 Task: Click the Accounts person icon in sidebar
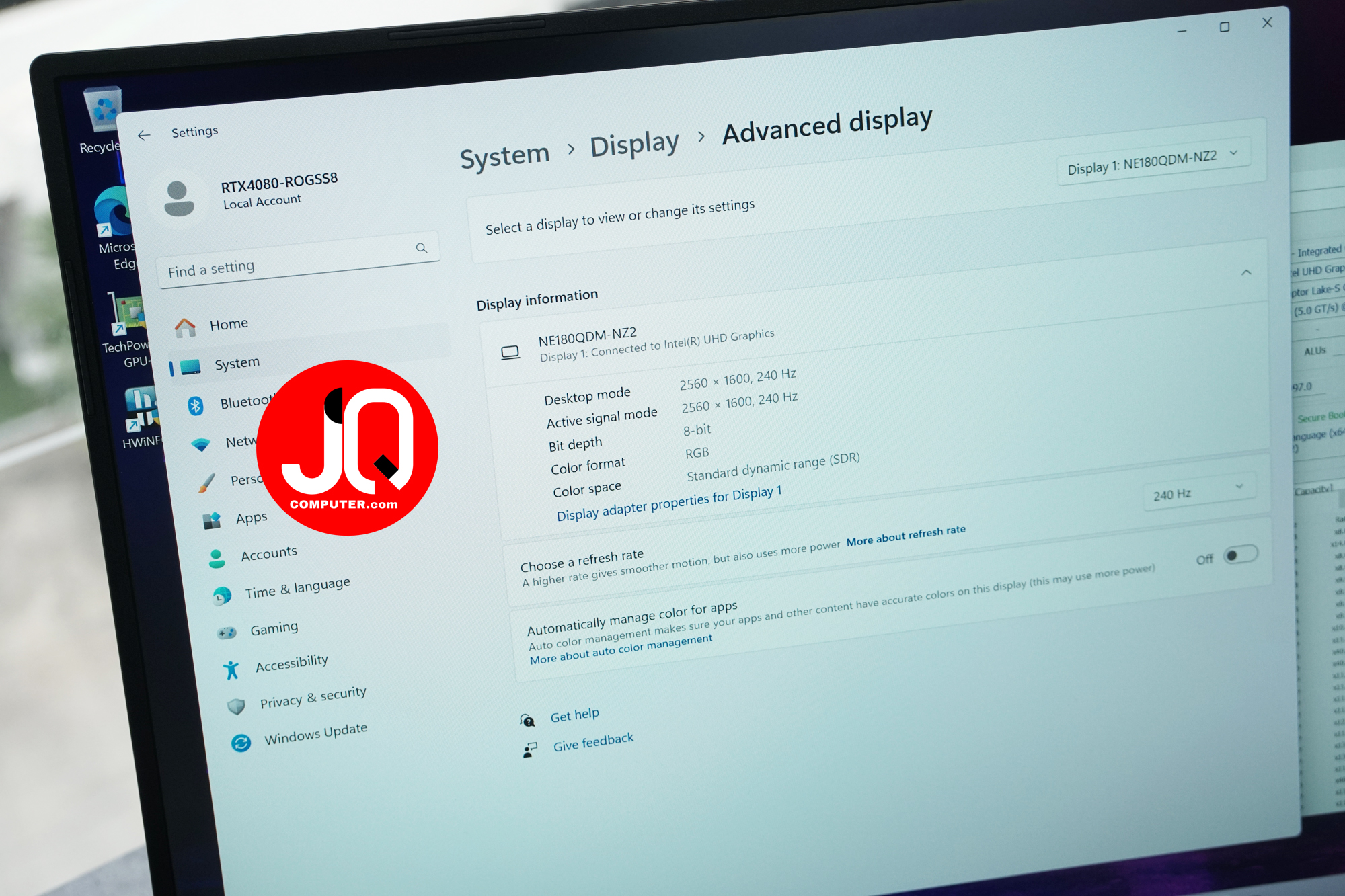(x=217, y=558)
